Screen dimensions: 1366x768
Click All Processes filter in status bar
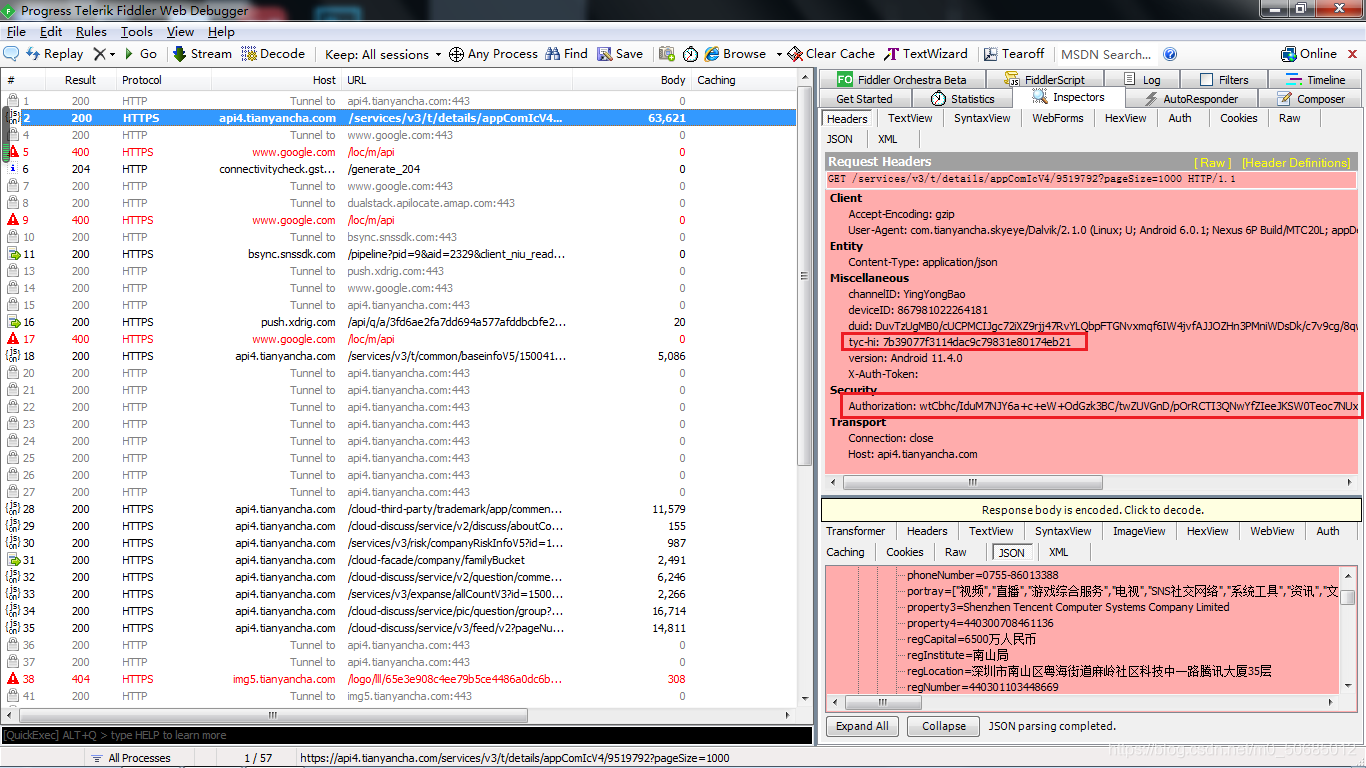click(x=130, y=758)
